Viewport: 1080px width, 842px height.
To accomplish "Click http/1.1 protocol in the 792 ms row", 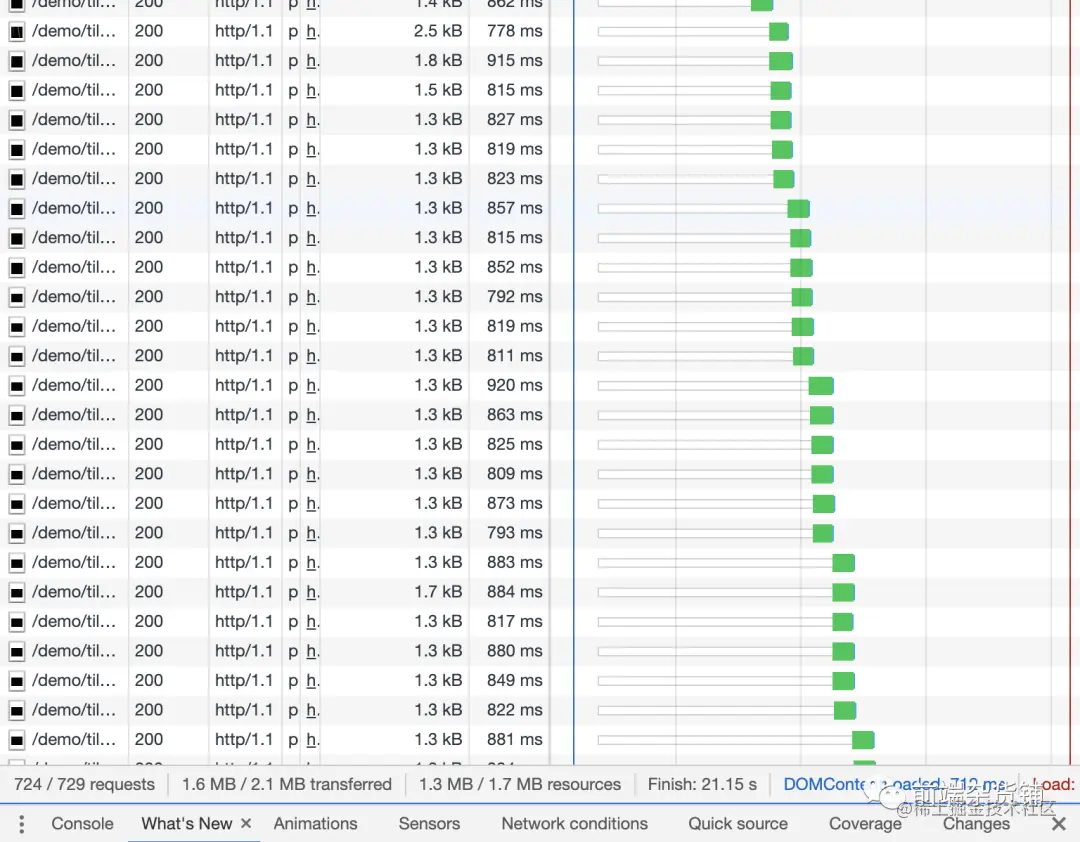I will (244, 297).
